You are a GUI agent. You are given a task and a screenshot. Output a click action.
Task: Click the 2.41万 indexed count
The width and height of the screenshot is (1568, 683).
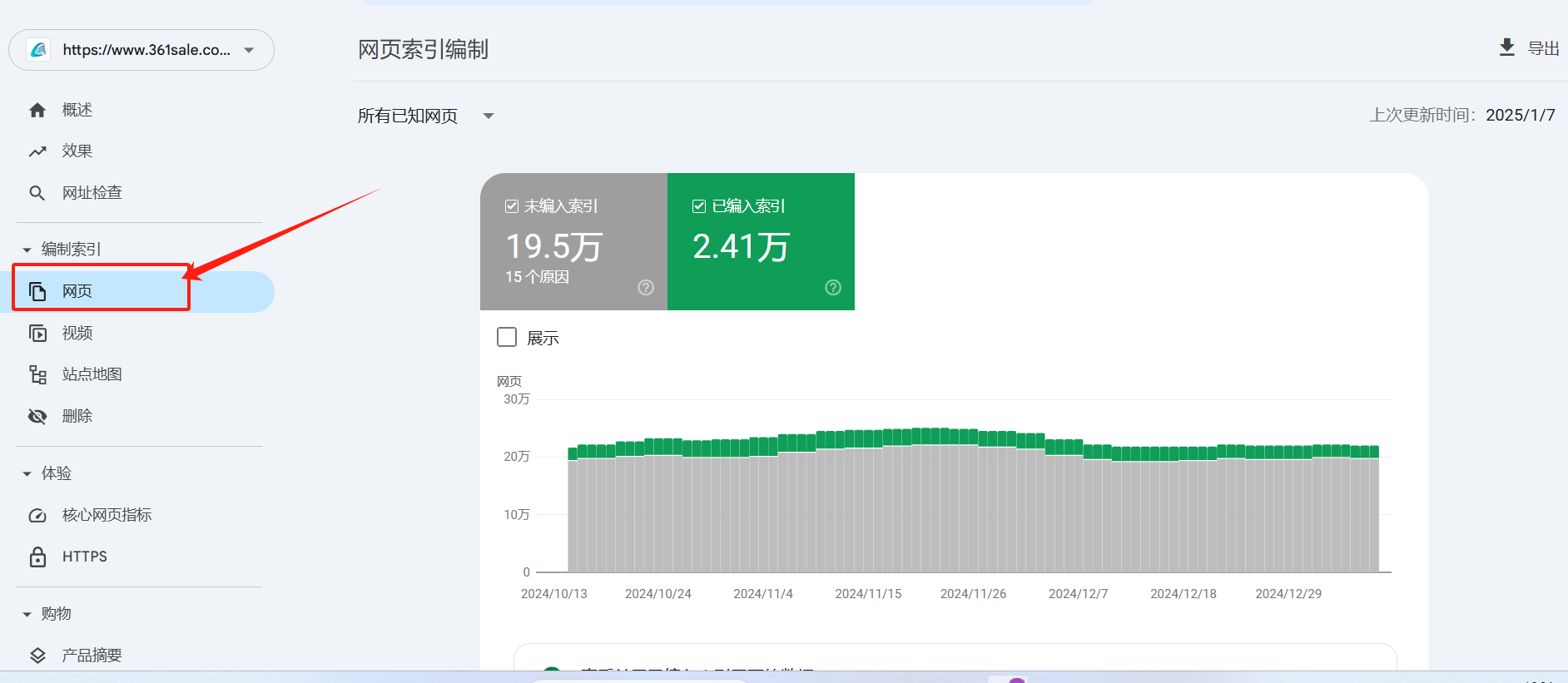coord(741,246)
